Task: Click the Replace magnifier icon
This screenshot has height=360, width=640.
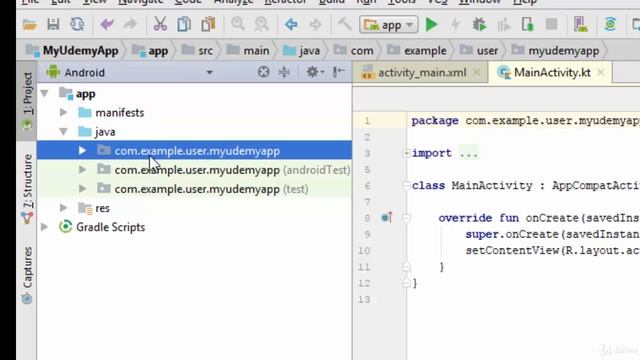Action: point(261,24)
